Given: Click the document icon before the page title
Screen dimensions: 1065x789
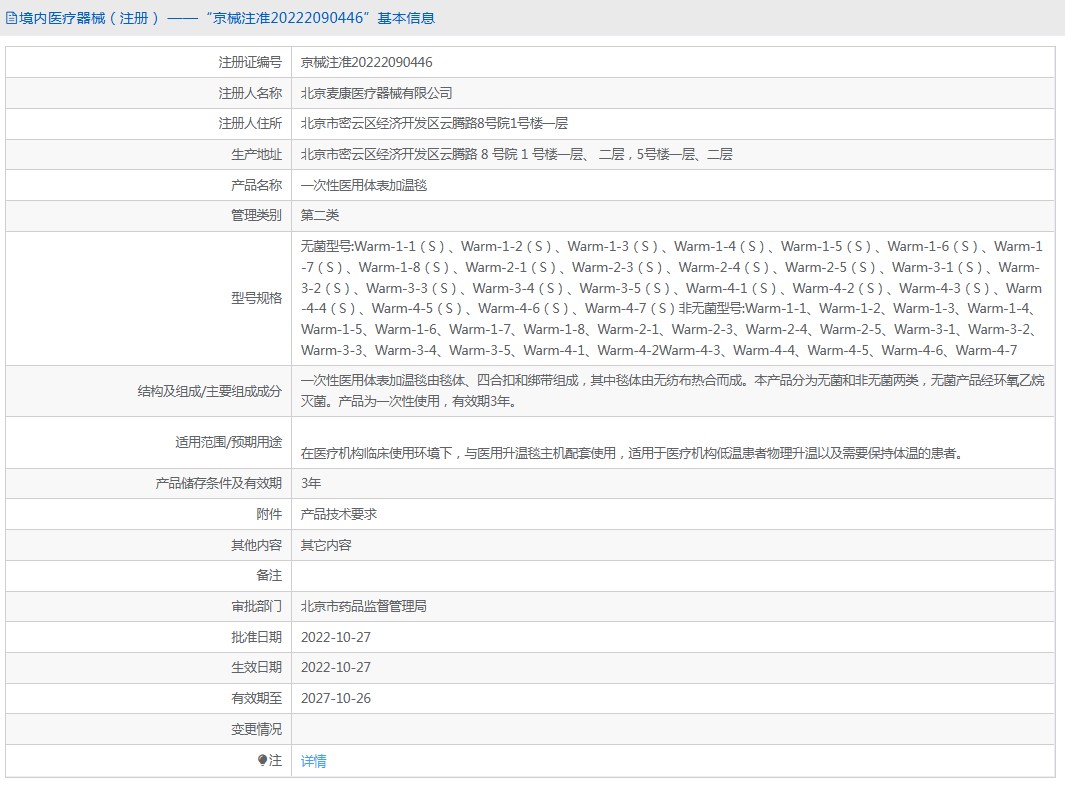Looking at the screenshot, I should pos(11,18).
